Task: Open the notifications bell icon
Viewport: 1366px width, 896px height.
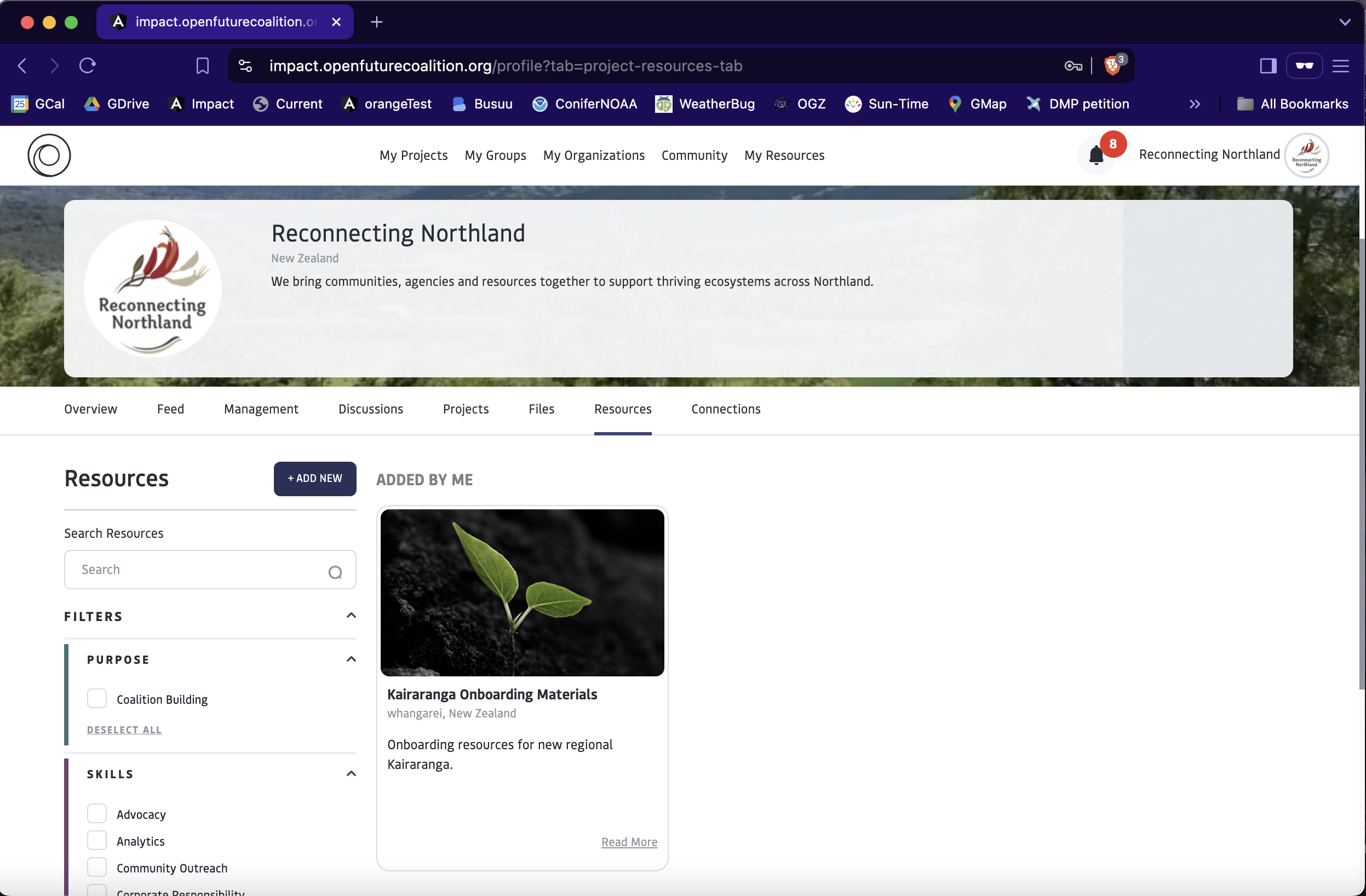Action: pos(1095,156)
